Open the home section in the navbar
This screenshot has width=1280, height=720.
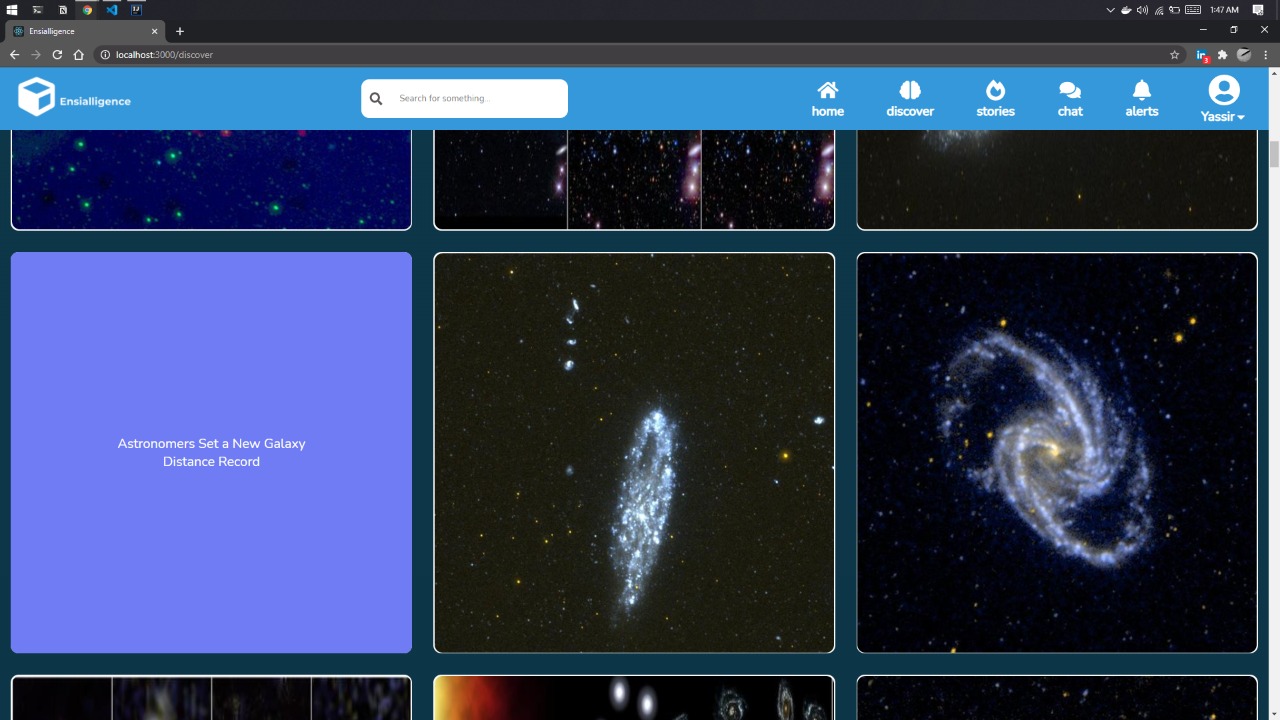(x=827, y=97)
